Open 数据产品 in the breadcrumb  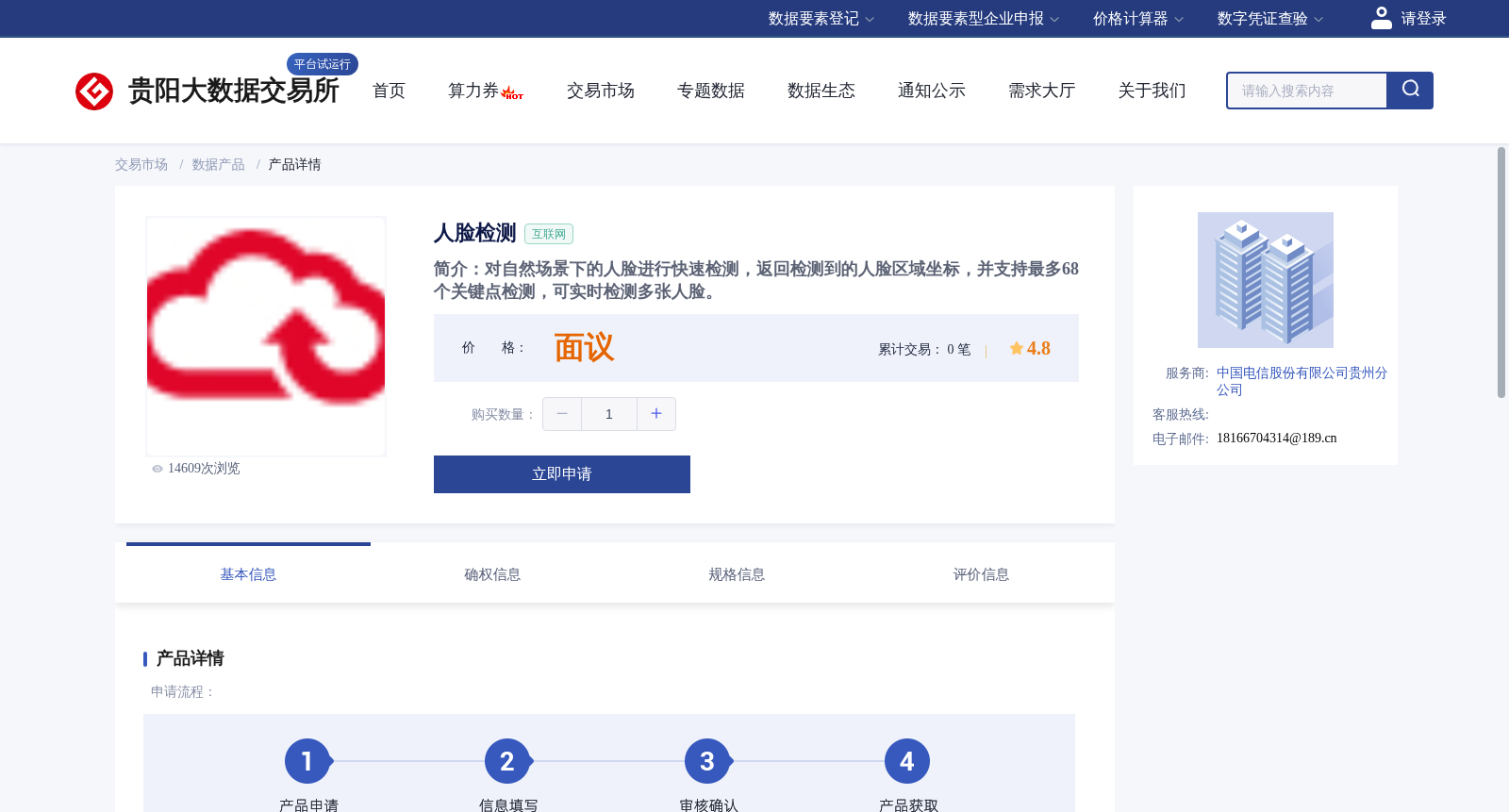(x=219, y=165)
